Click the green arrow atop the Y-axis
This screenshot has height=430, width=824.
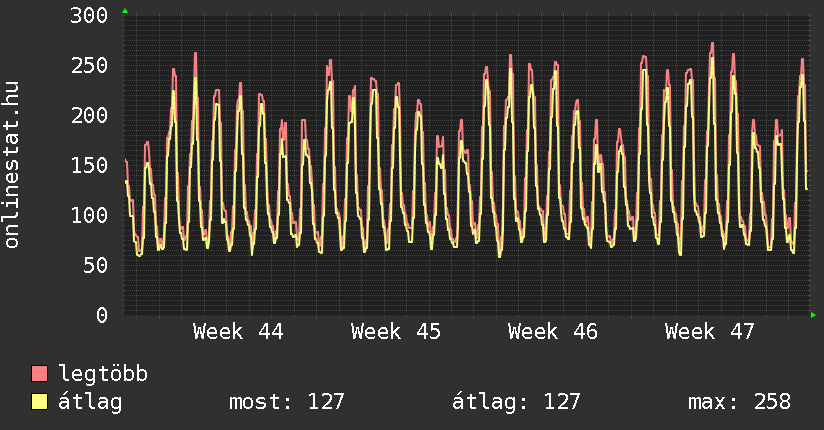[x=124, y=11]
